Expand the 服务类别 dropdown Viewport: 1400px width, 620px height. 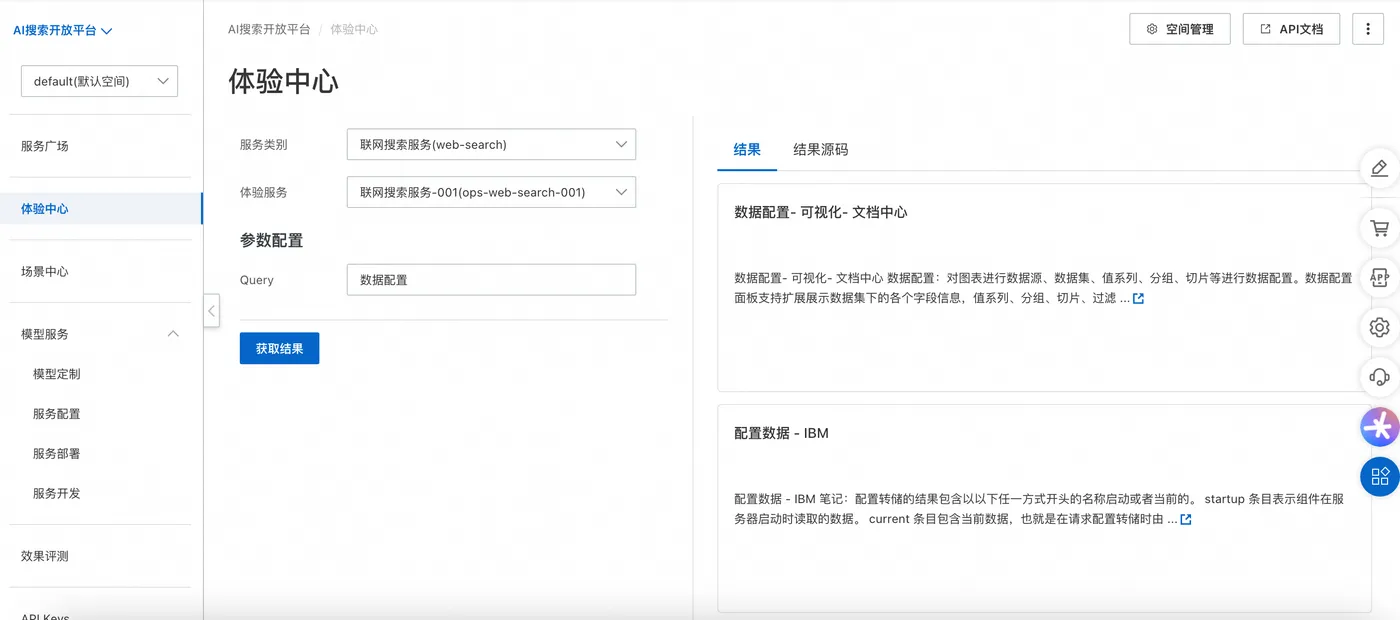pyautogui.click(x=491, y=144)
